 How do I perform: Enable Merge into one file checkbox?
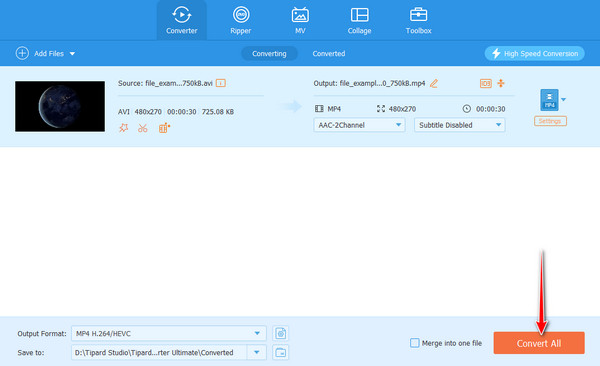click(x=414, y=343)
